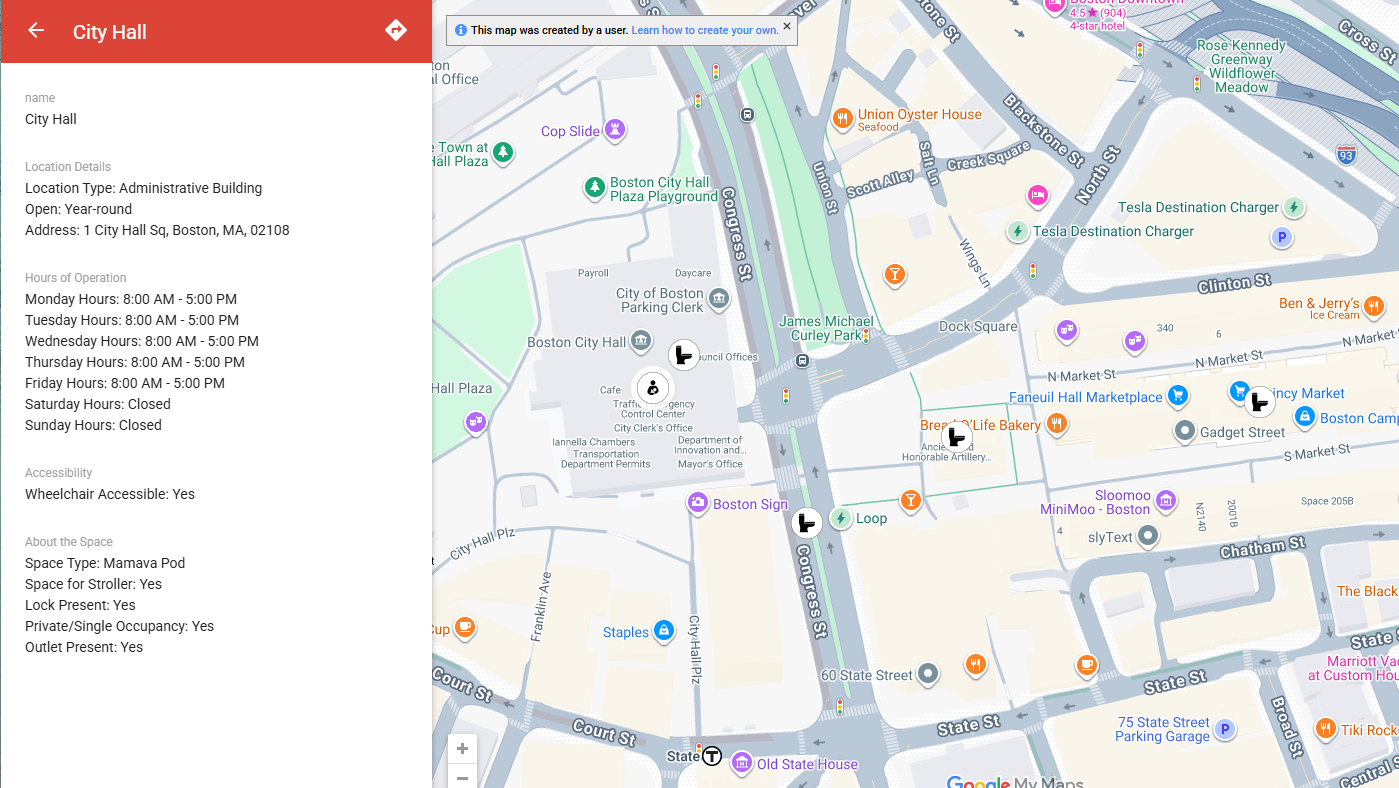This screenshot has width=1399, height=788.
Task: Click the 60 State Street marker icon
Action: 929,674
